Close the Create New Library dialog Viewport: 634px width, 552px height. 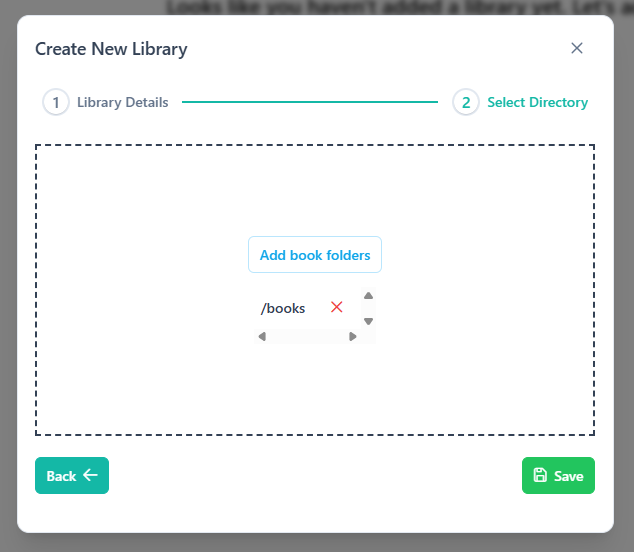click(x=577, y=48)
